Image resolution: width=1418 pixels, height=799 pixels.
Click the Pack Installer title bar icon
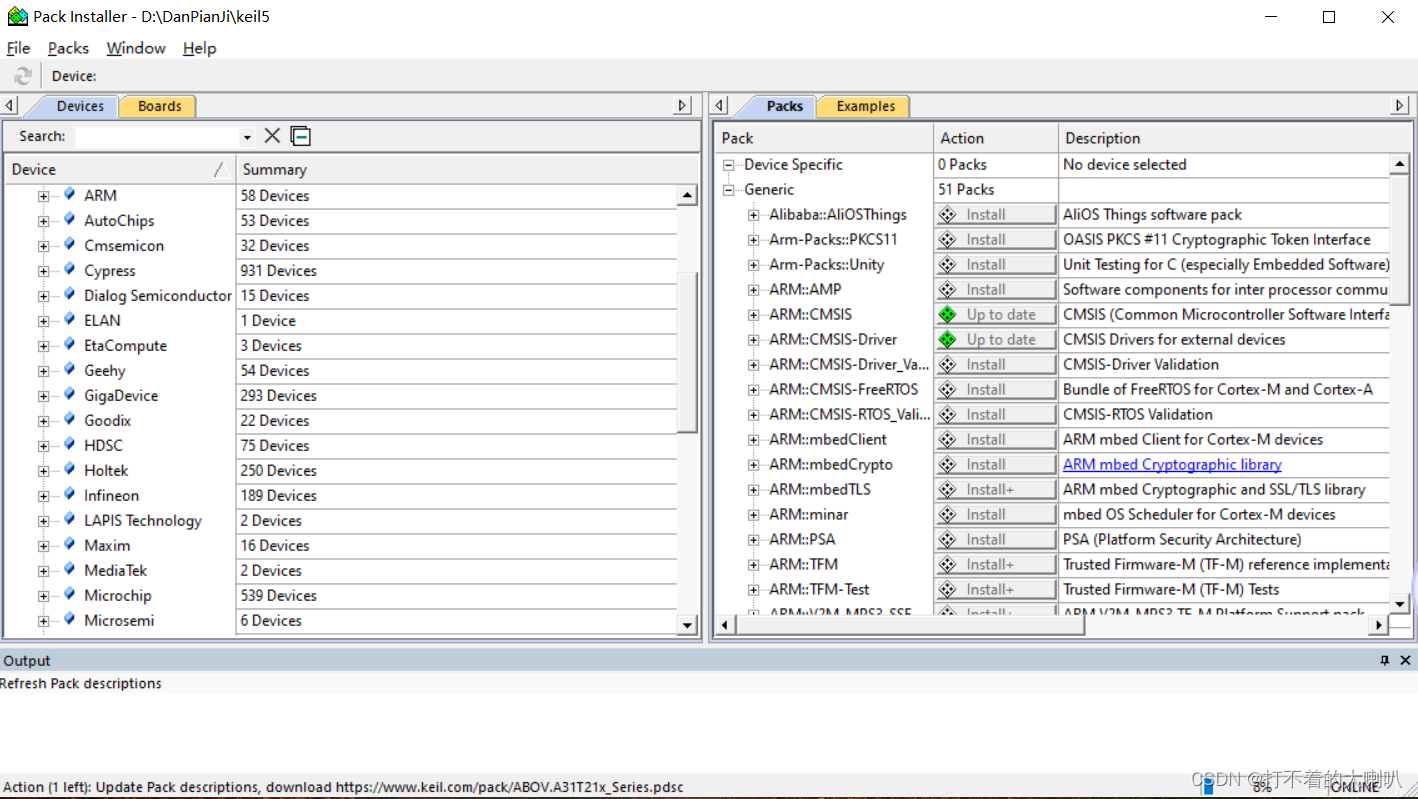tap(17, 16)
